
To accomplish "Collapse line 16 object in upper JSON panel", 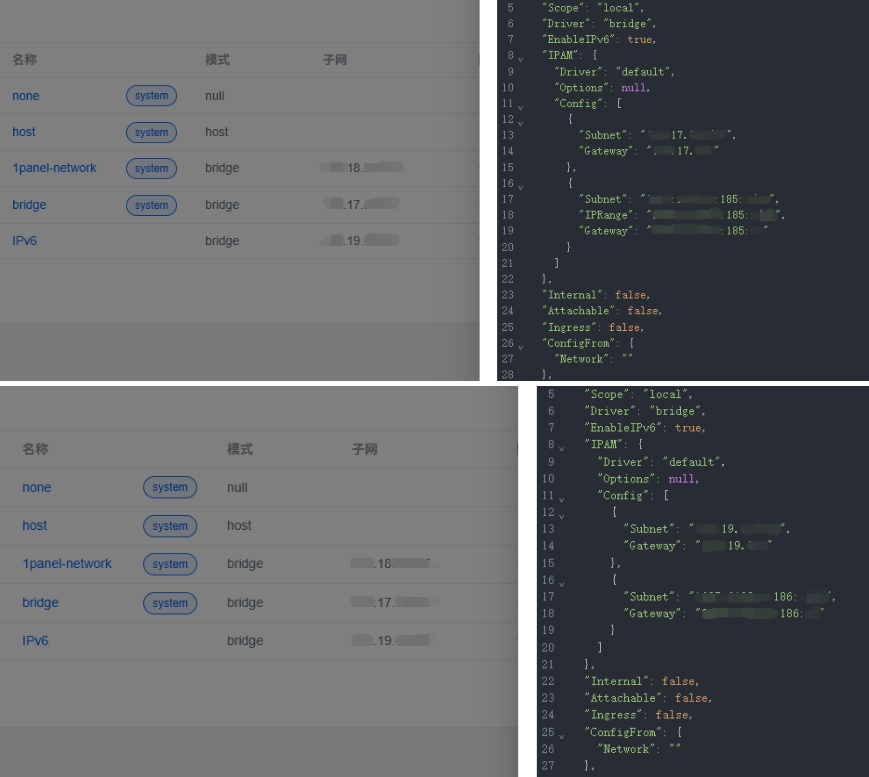I will (x=520, y=187).
